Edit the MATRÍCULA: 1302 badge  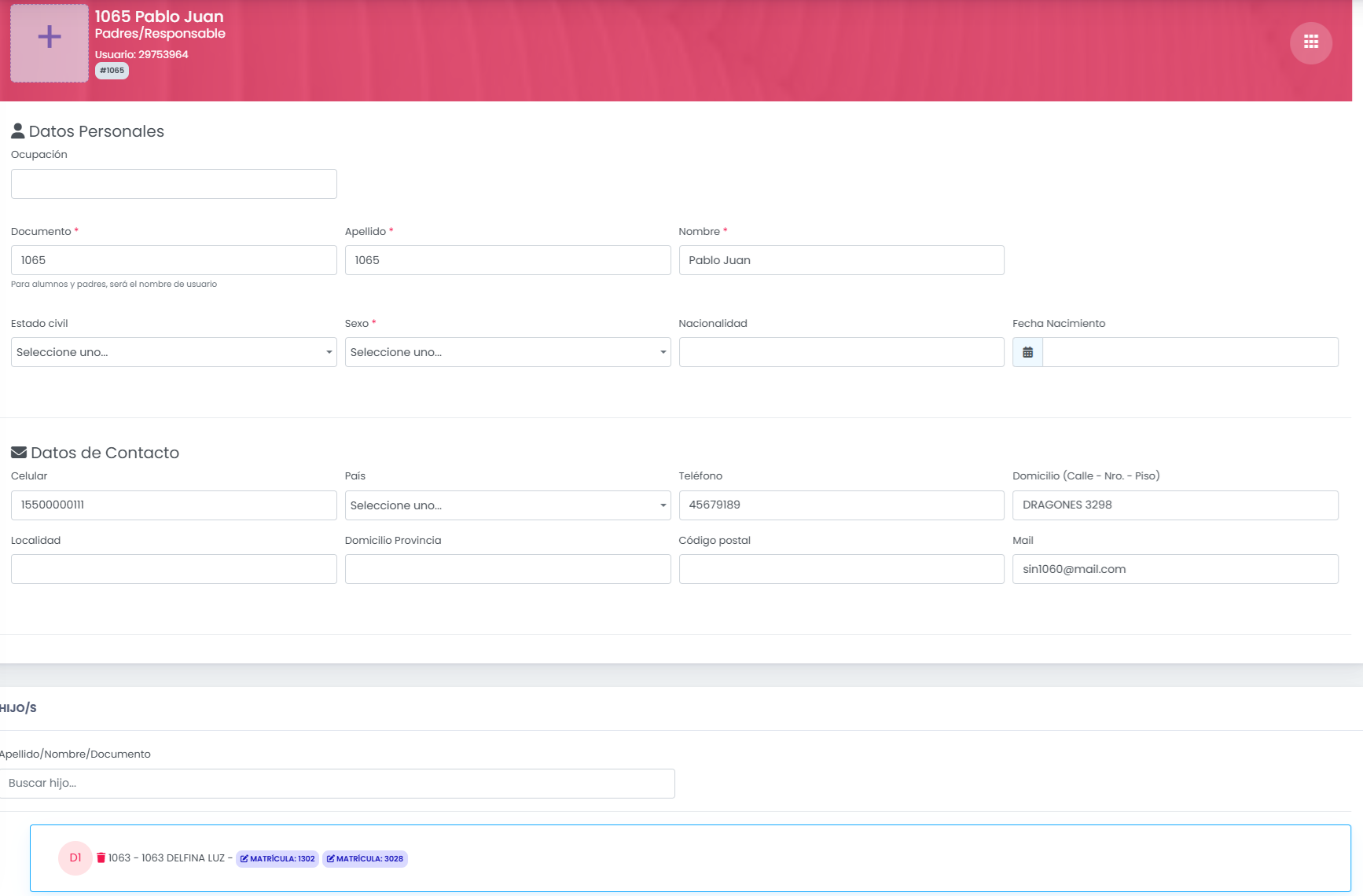[277, 858]
